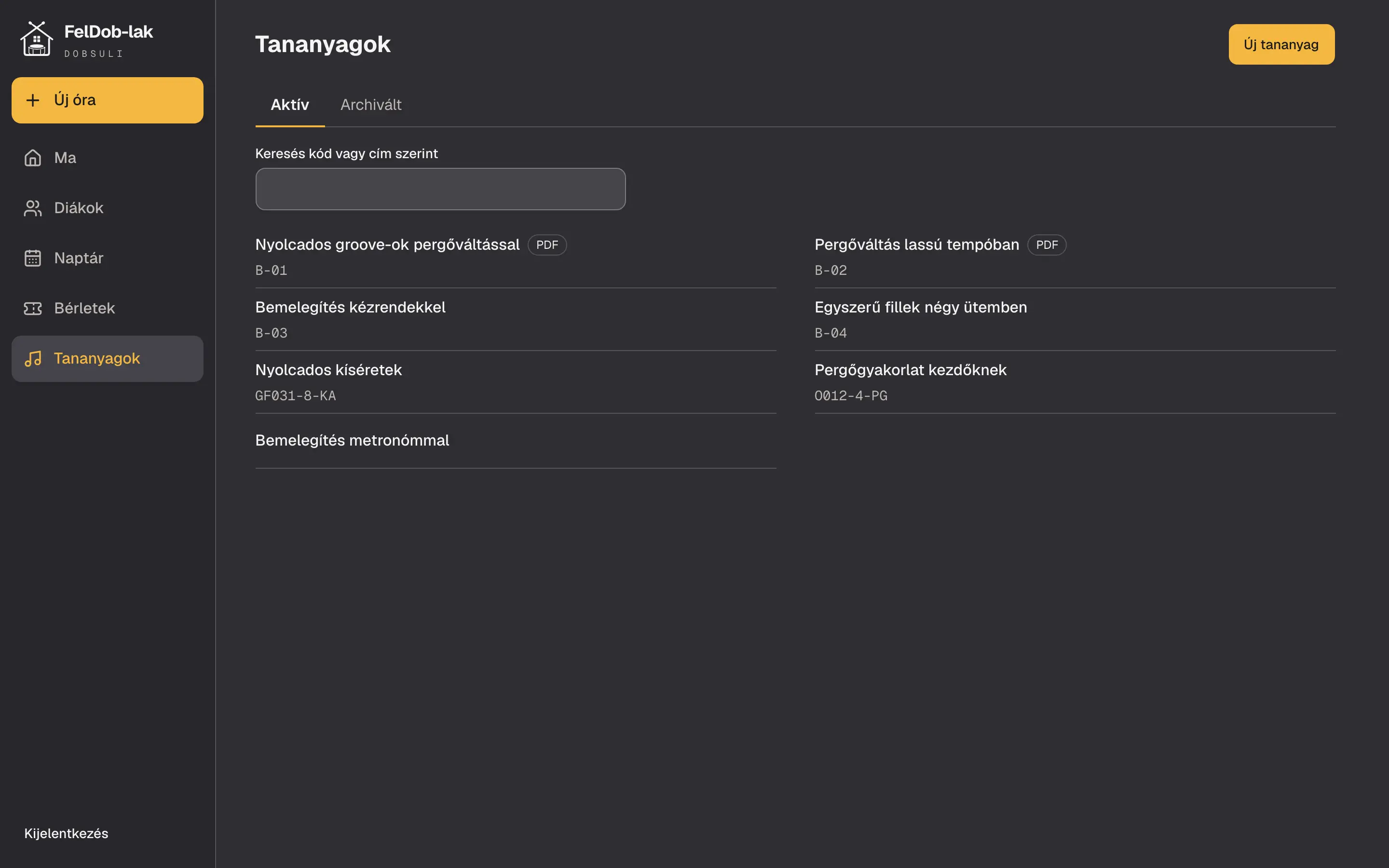The width and height of the screenshot is (1389, 868).
Task: Click the code B-03
Action: click(x=272, y=333)
